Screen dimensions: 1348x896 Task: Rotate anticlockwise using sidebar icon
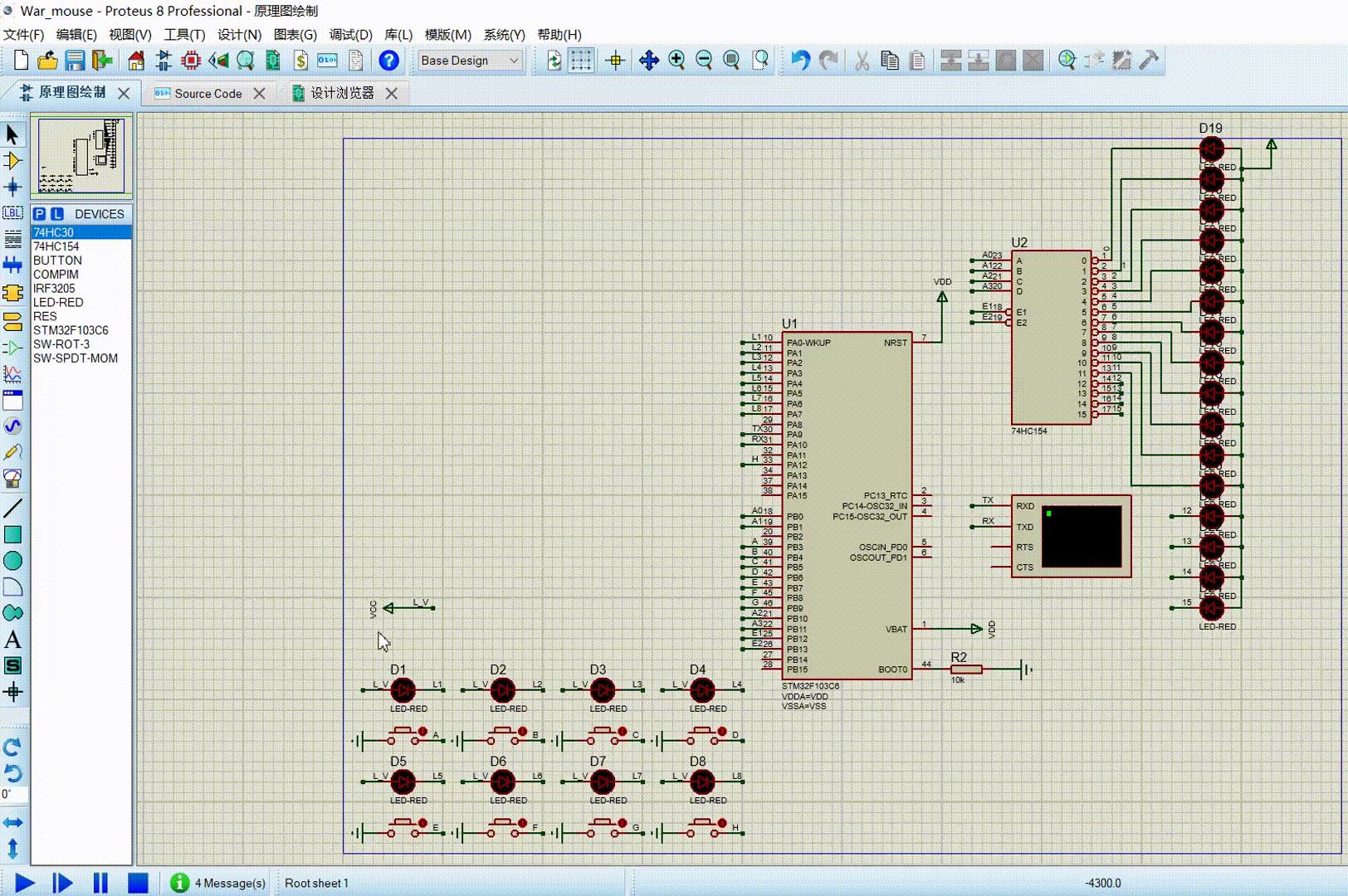[12, 773]
